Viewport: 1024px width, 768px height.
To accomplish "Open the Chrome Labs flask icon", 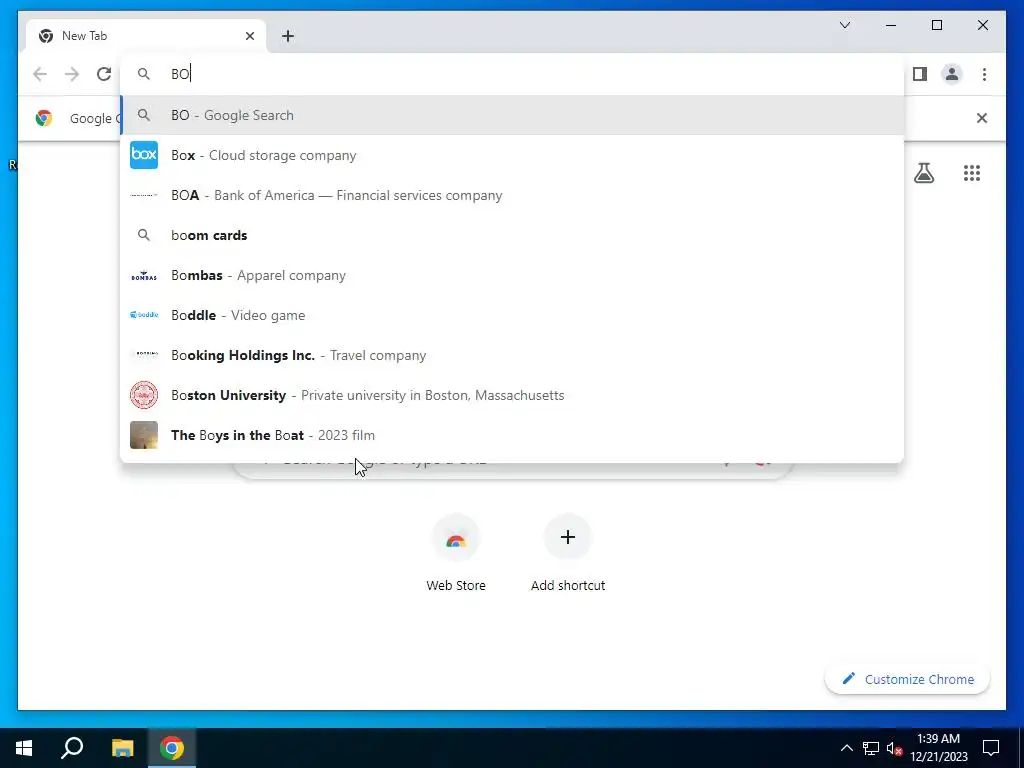I will click(x=923, y=173).
